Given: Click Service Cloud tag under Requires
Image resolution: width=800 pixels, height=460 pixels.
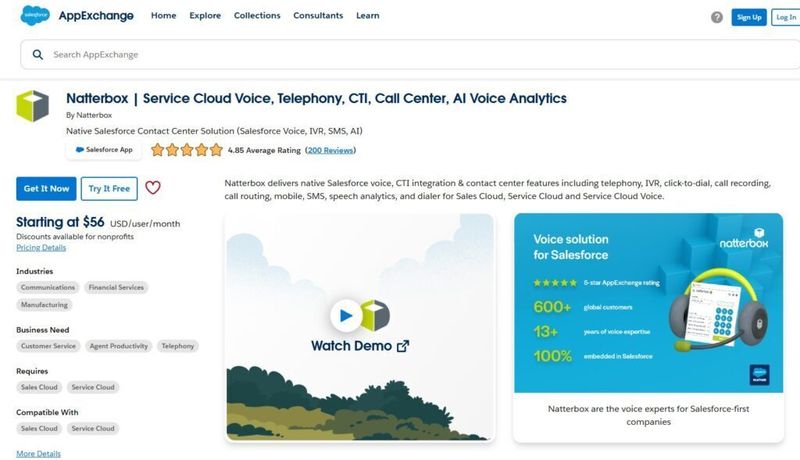Looking at the screenshot, I should pyautogui.click(x=93, y=388).
